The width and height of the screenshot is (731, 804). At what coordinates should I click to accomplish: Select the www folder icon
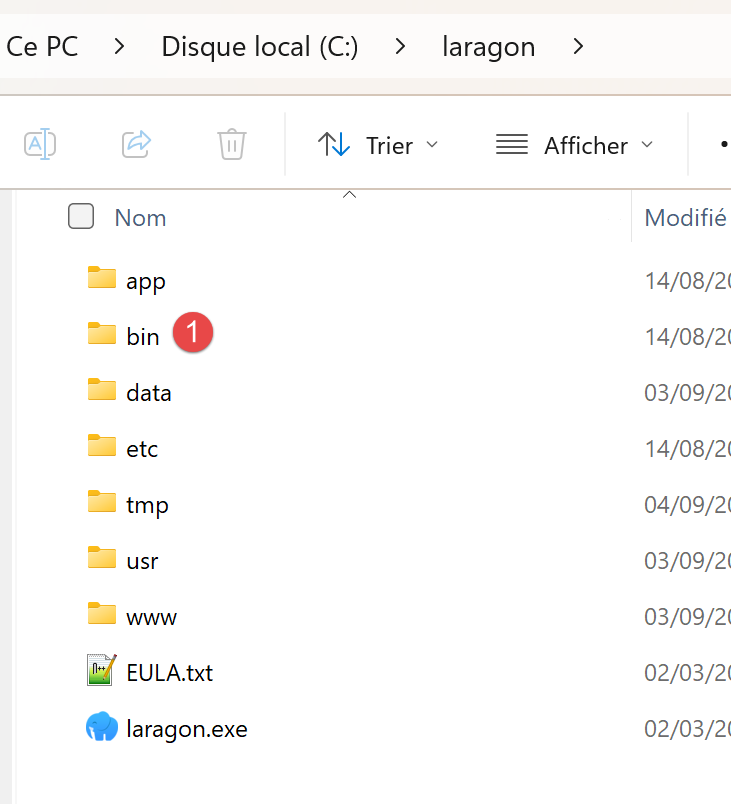(x=101, y=613)
